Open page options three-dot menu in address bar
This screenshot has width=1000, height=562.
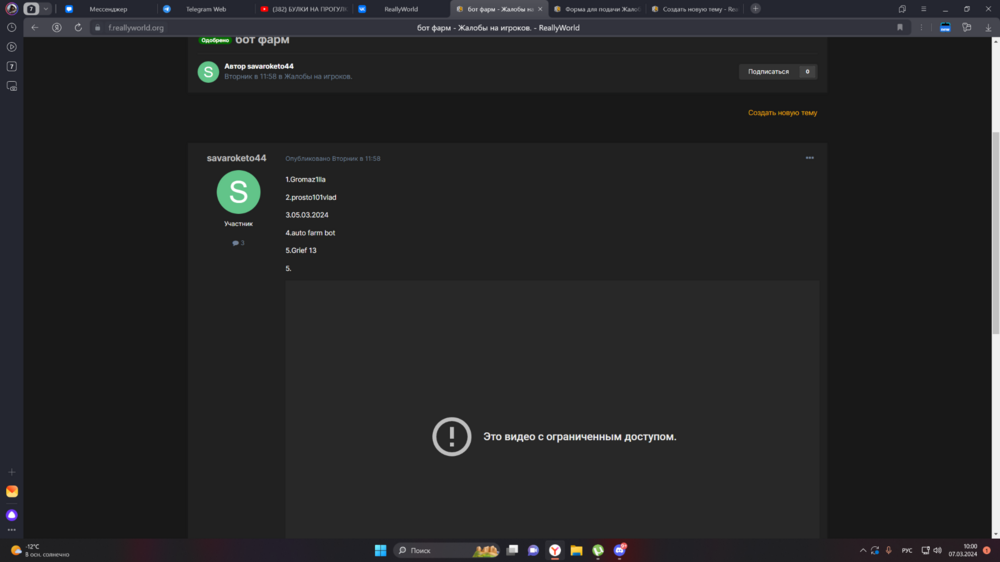921,27
